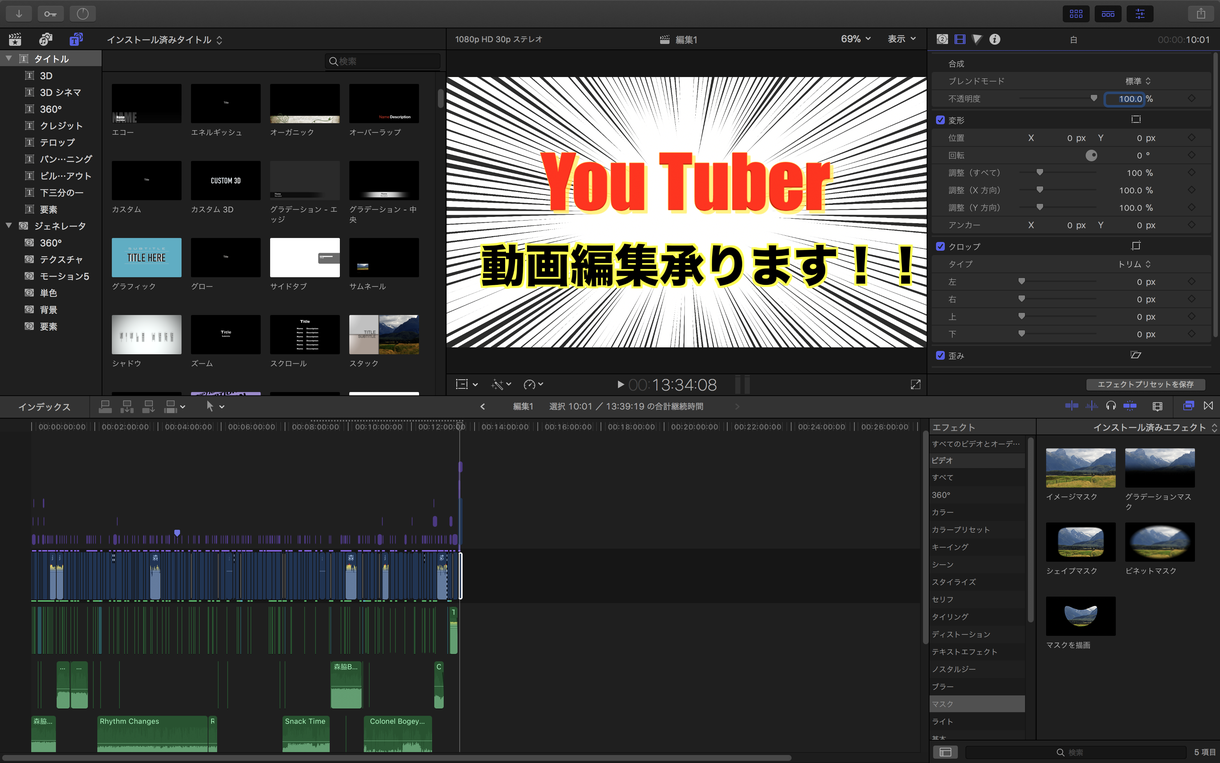
Task: Open the viewer 69% zoom dropdown
Action: tap(855, 39)
